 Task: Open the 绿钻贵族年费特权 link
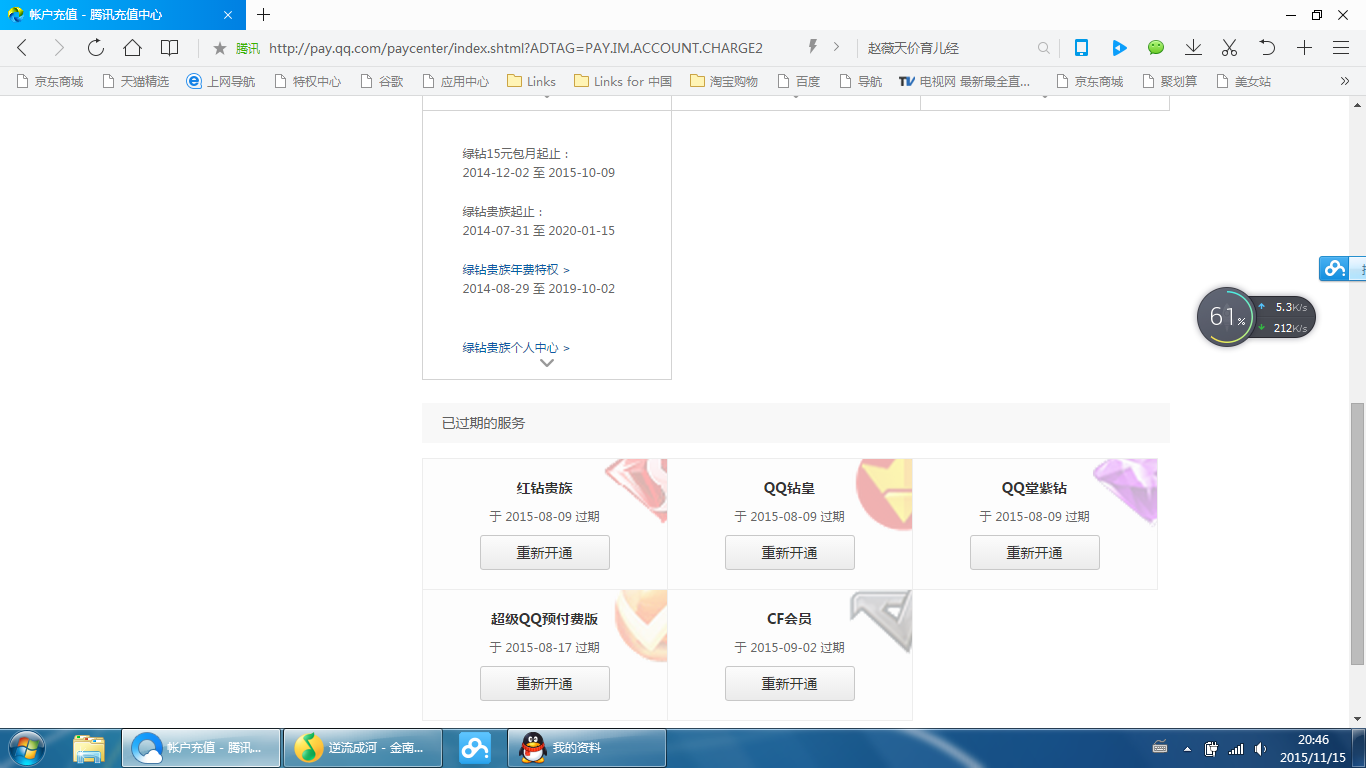tap(516, 270)
